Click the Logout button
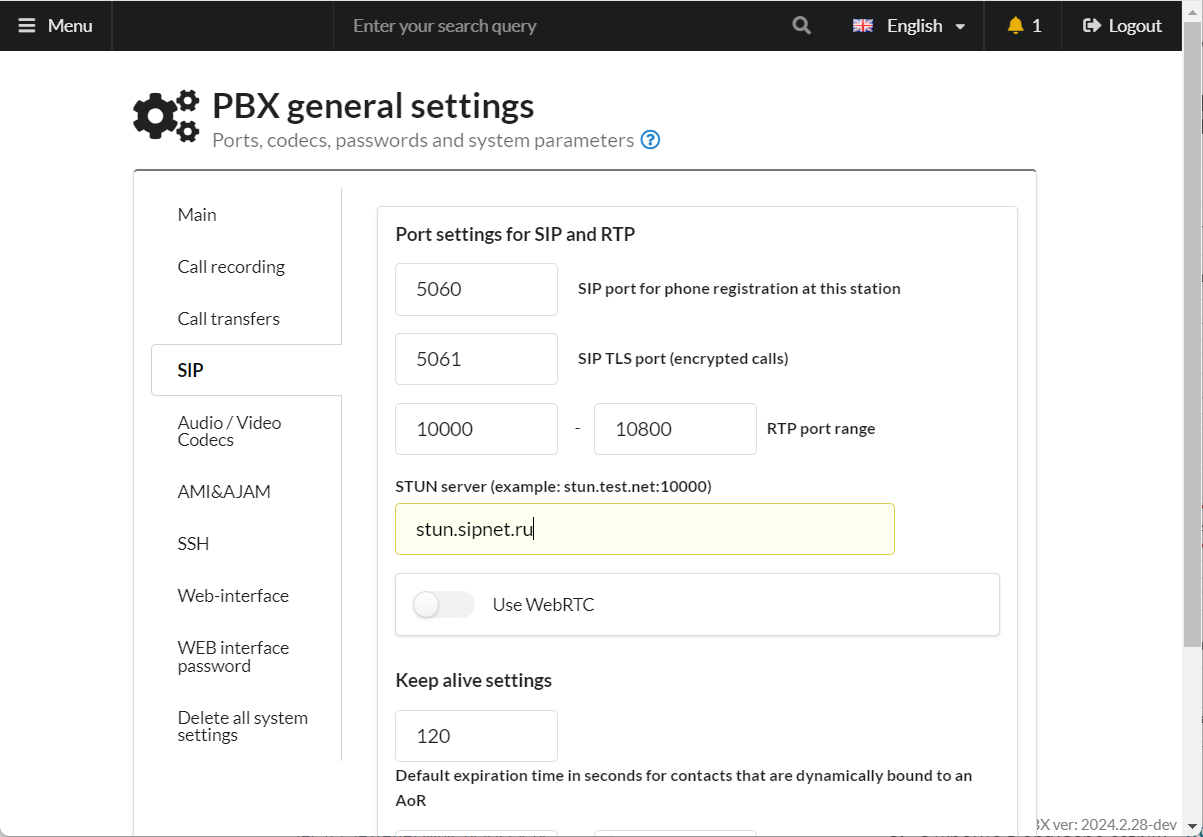Viewport: 1203px width, 837px height. coord(1122,26)
